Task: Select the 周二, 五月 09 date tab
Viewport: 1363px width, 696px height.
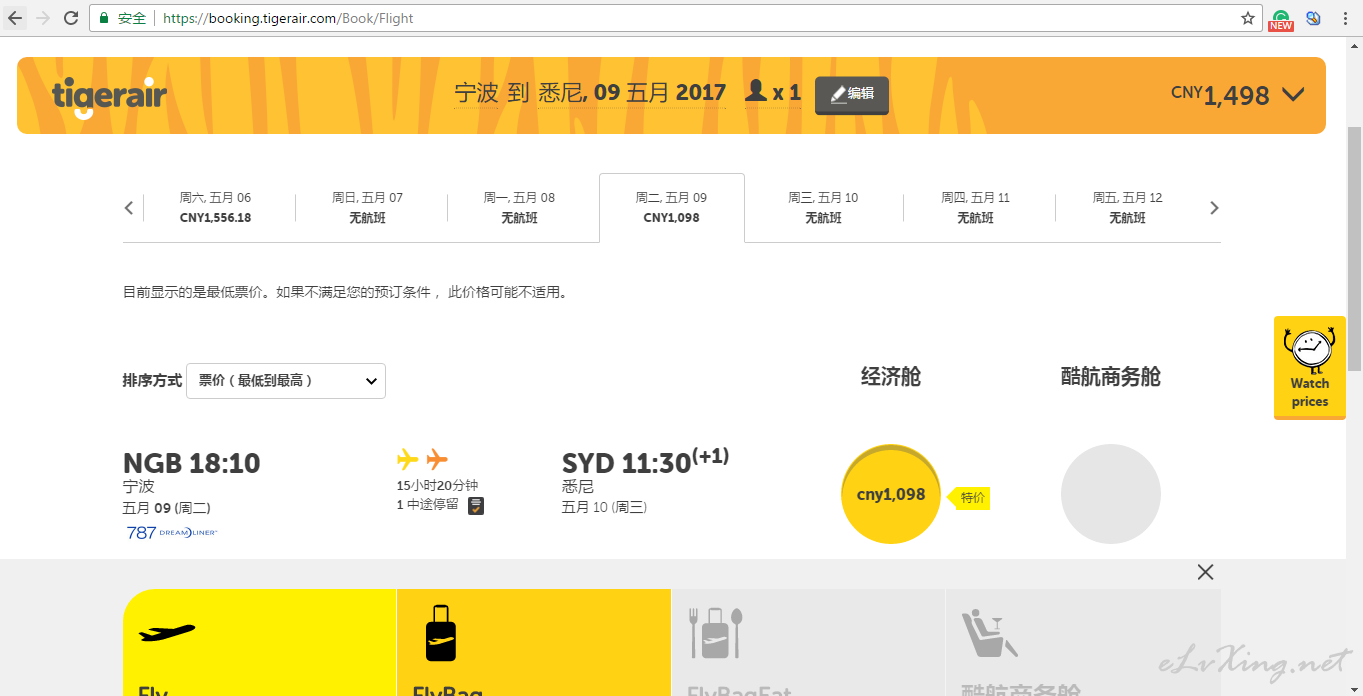Action: 671,207
